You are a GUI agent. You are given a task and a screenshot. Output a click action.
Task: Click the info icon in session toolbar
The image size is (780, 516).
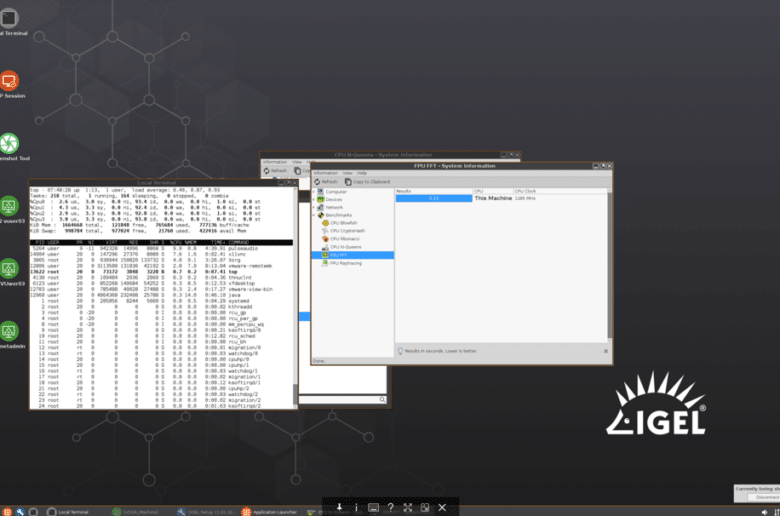coord(356,508)
